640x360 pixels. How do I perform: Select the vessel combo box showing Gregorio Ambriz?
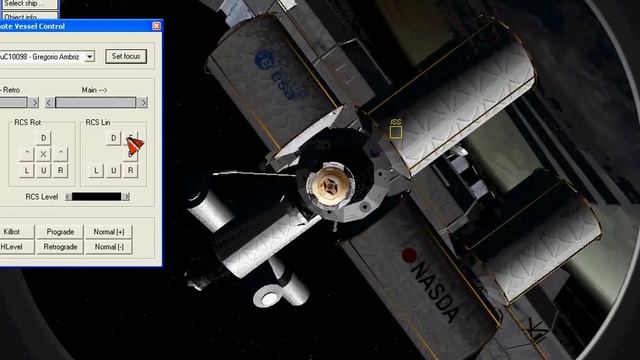pos(47,57)
